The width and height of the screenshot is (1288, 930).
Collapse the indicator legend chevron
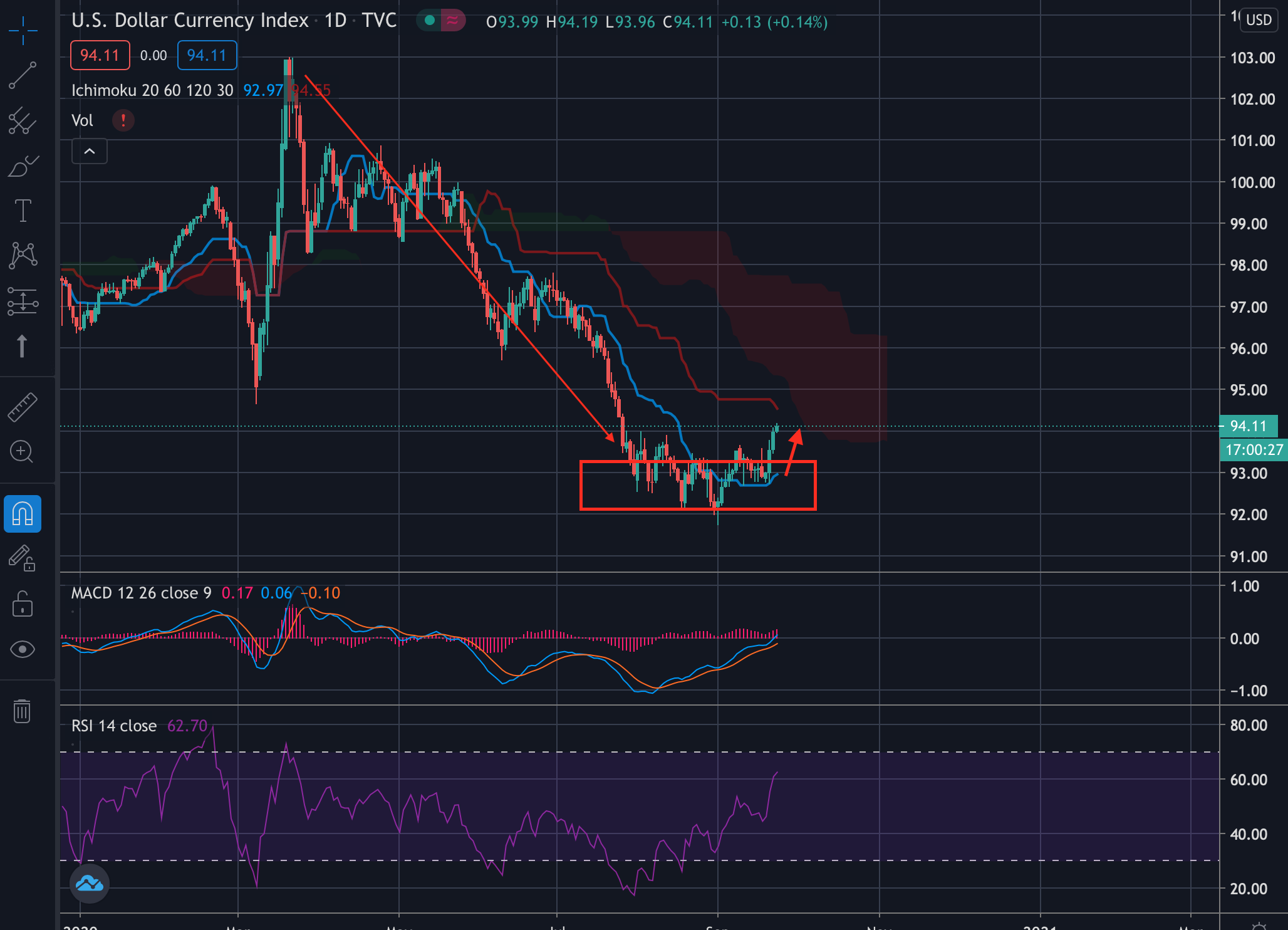pyautogui.click(x=90, y=151)
